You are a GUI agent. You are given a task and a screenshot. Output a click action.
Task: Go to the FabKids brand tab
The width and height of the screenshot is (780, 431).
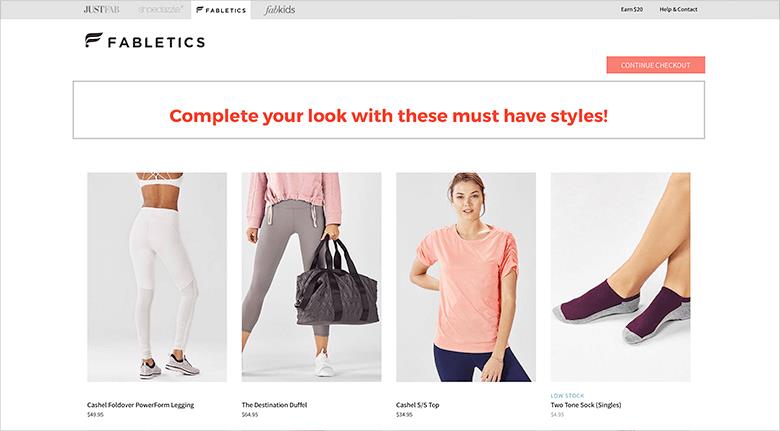coord(280,9)
